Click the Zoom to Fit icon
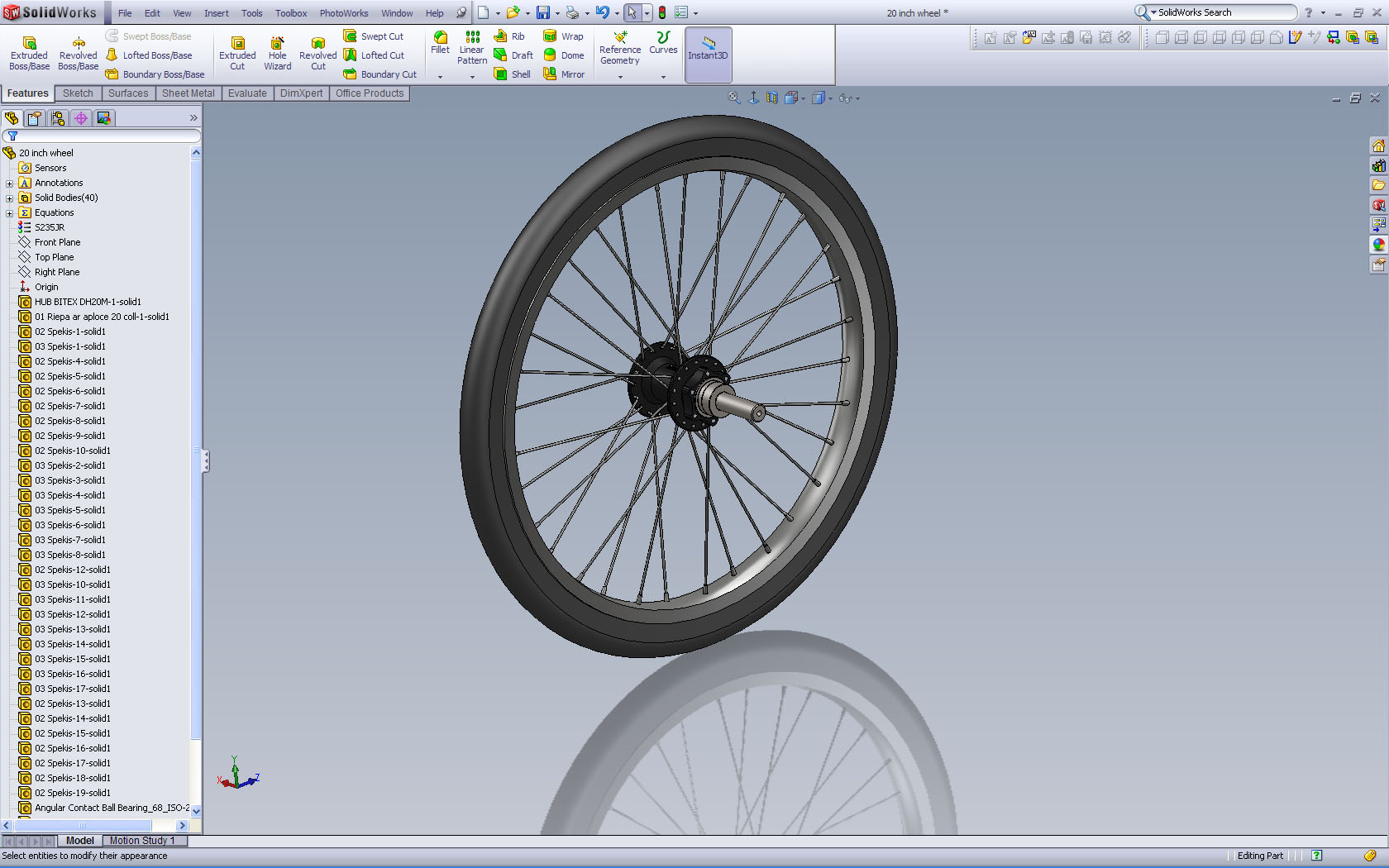The width and height of the screenshot is (1389, 868). pos(733,98)
